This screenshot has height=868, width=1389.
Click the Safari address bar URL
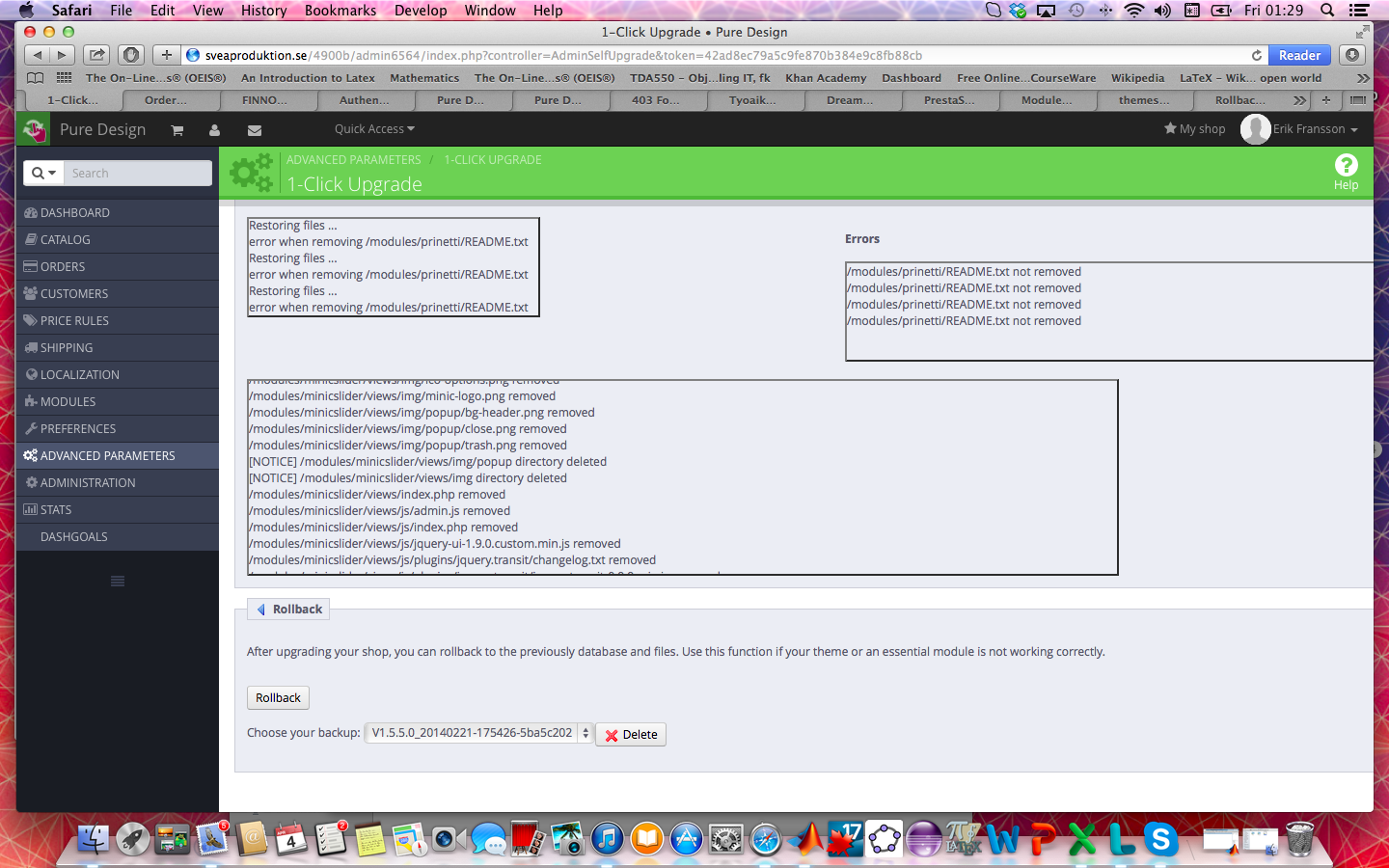tap(563, 55)
